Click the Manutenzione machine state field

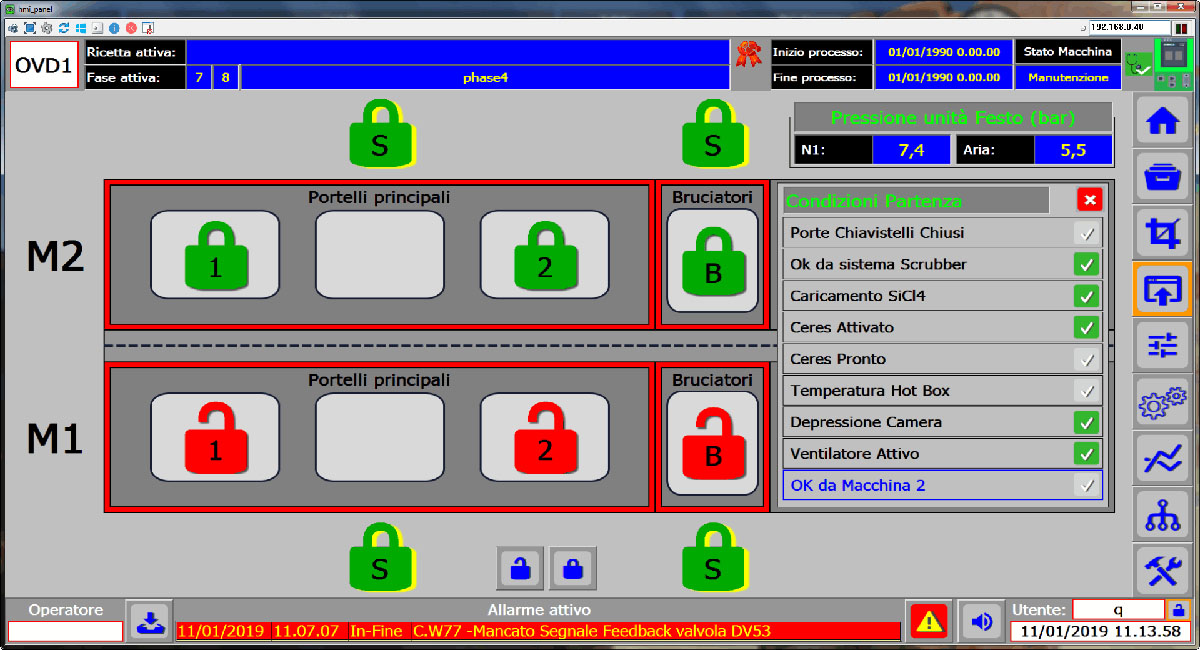pyautogui.click(x=1067, y=77)
